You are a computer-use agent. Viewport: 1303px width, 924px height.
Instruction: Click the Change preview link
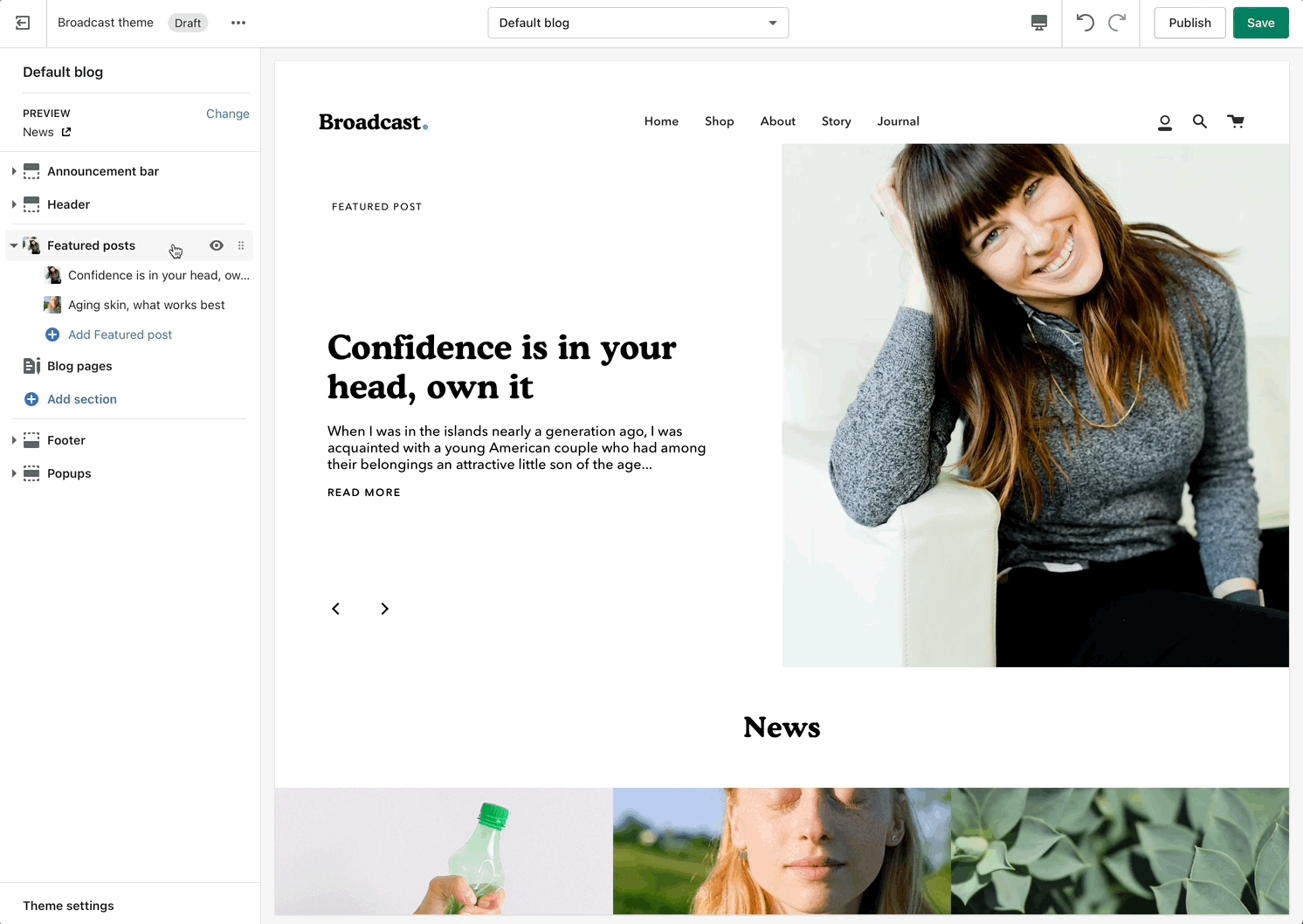point(227,114)
